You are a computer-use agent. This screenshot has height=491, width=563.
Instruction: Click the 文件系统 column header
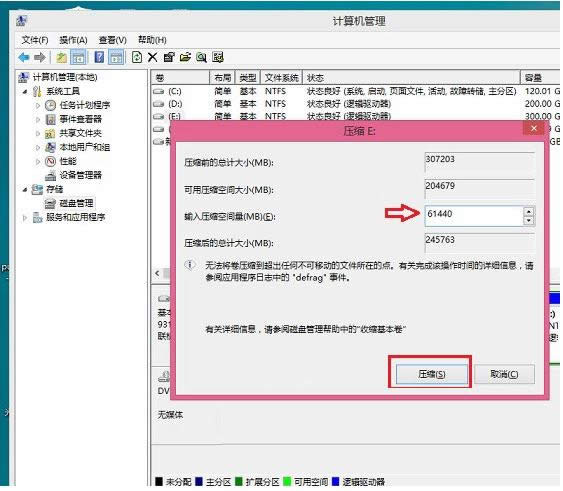coord(282,78)
